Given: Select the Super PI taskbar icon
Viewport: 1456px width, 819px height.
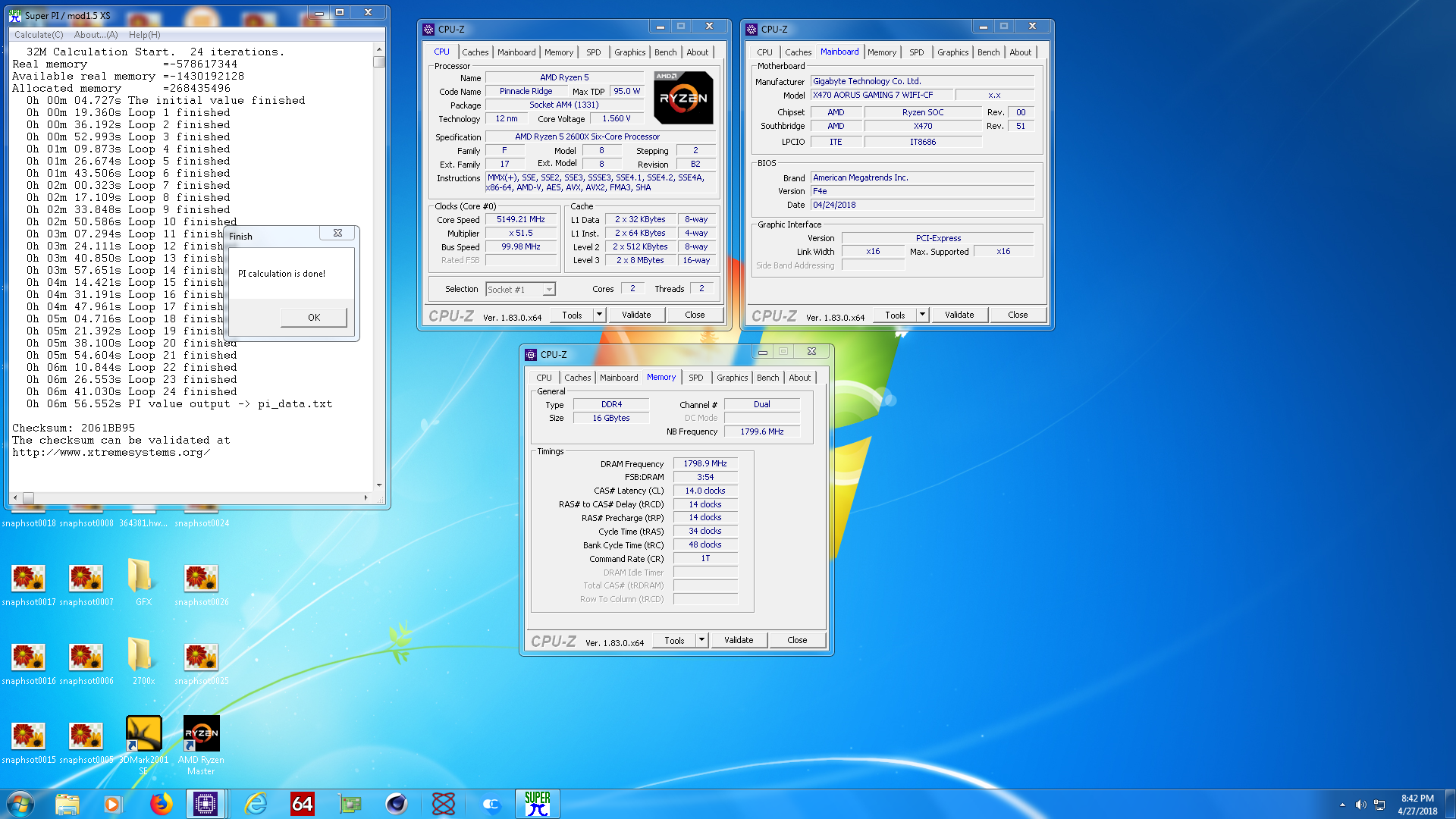Looking at the screenshot, I should click(538, 804).
